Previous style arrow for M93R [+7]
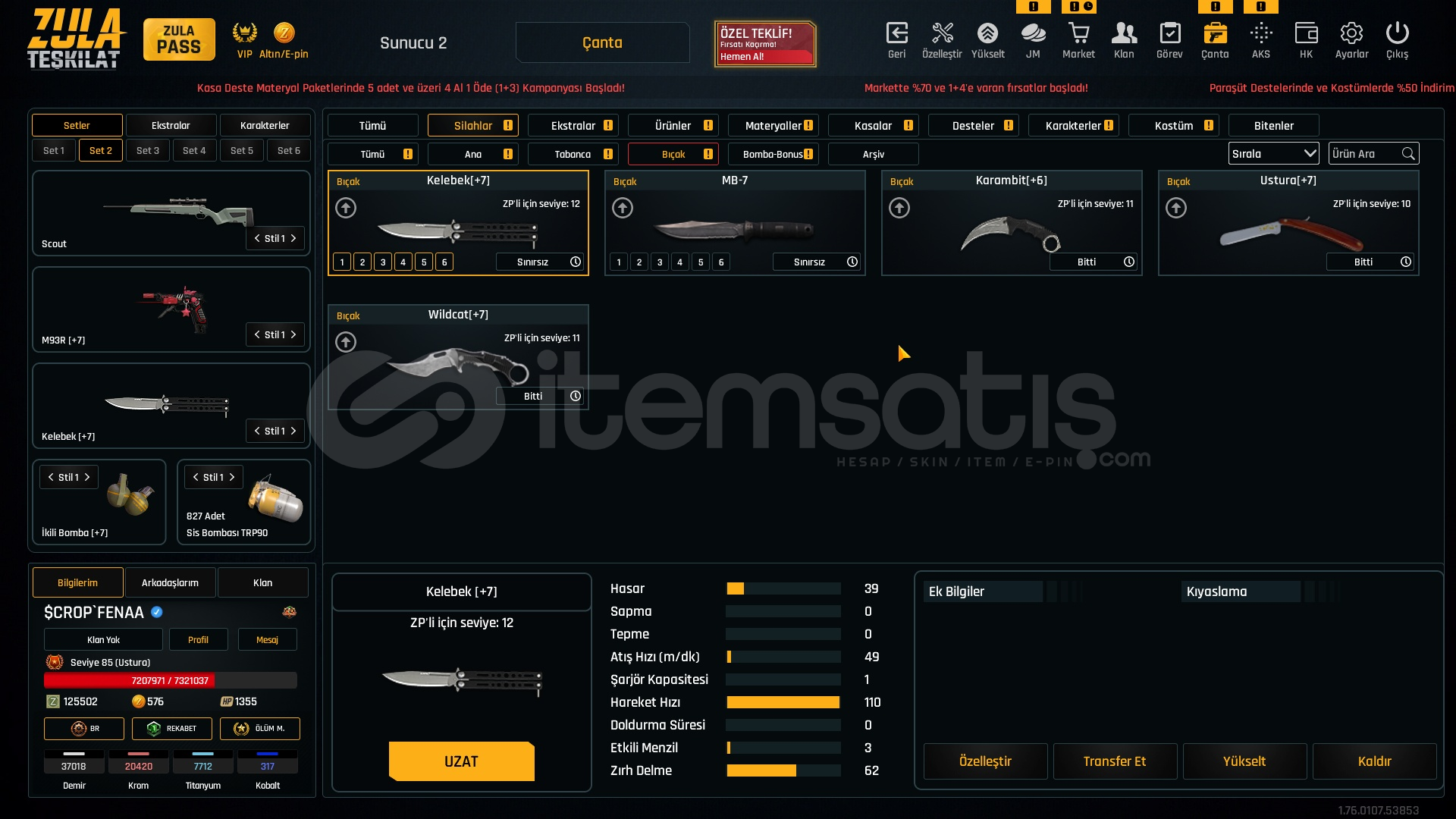 (x=257, y=334)
